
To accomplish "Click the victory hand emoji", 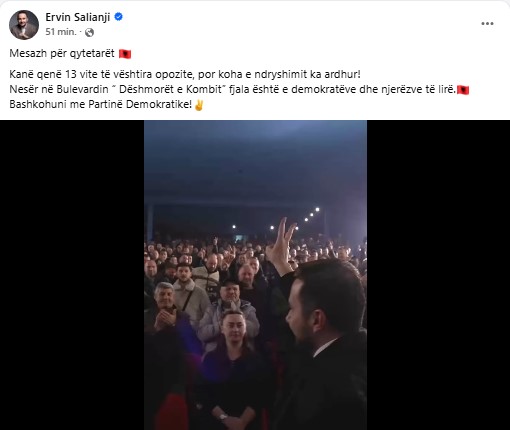I will tap(199, 105).
